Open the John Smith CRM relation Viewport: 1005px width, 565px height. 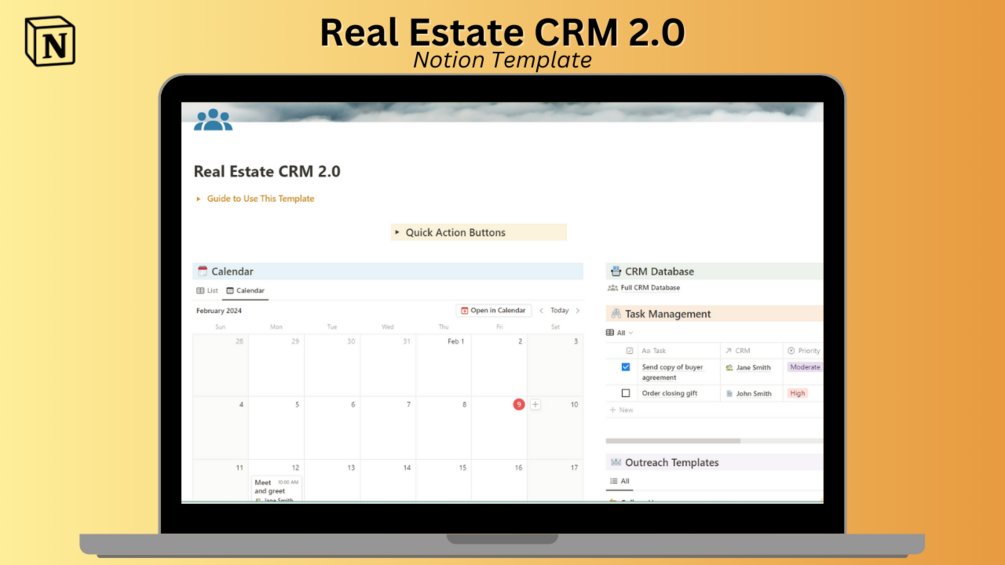748,393
